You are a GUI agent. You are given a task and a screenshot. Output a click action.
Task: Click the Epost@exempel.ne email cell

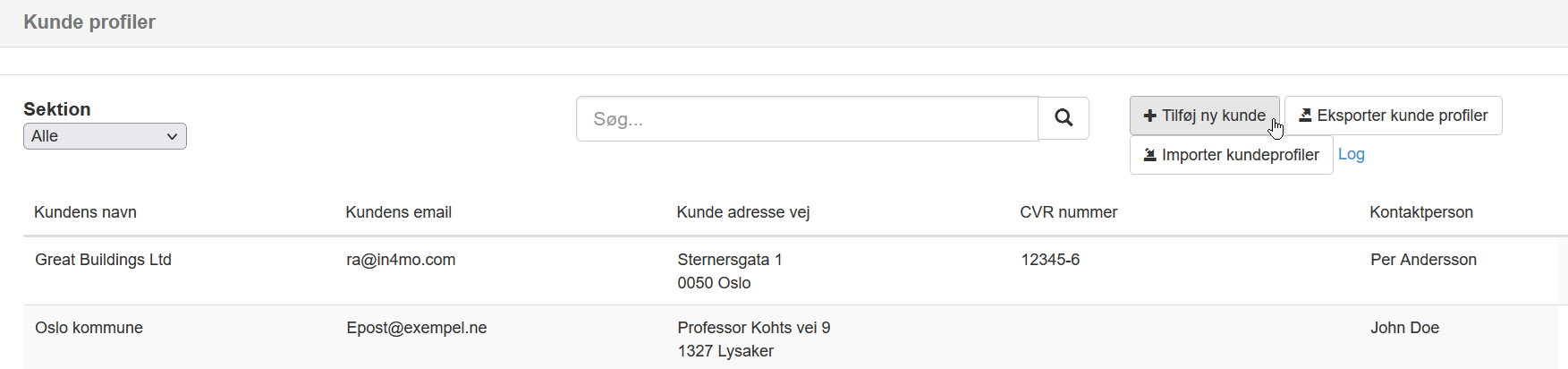tap(417, 328)
